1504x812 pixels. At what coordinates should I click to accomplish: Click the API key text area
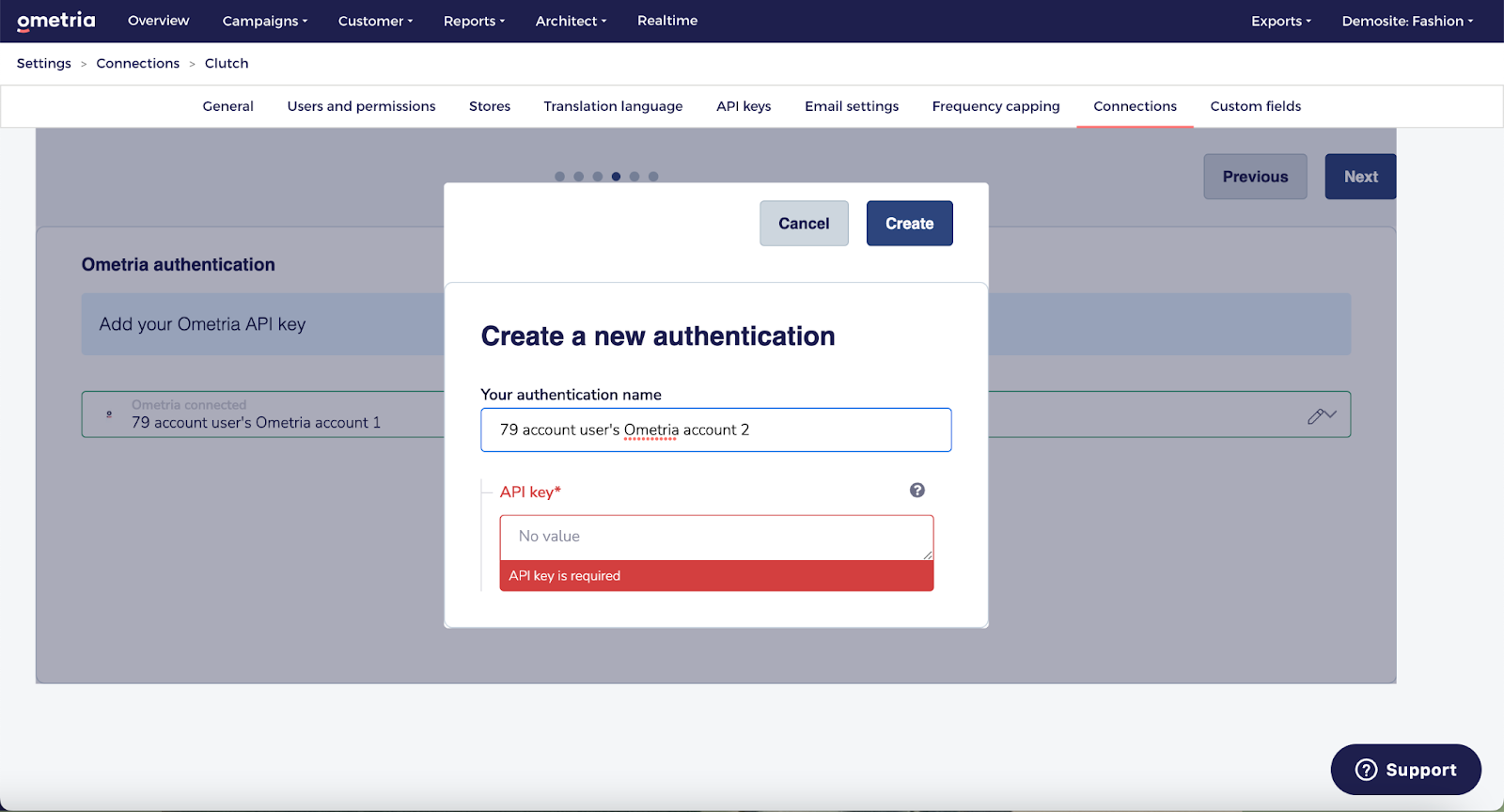tap(716, 538)
